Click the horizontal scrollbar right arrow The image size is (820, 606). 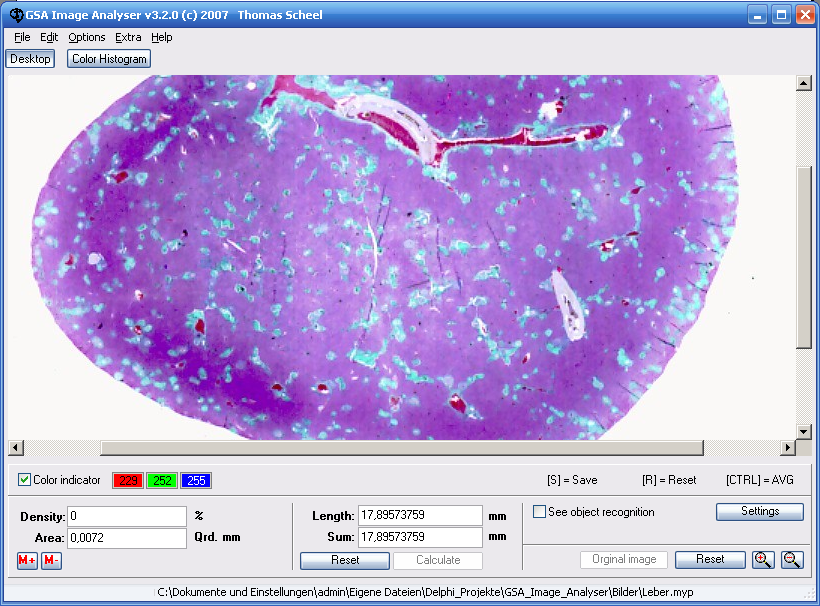pyautogui.click(x=788, y=448)
